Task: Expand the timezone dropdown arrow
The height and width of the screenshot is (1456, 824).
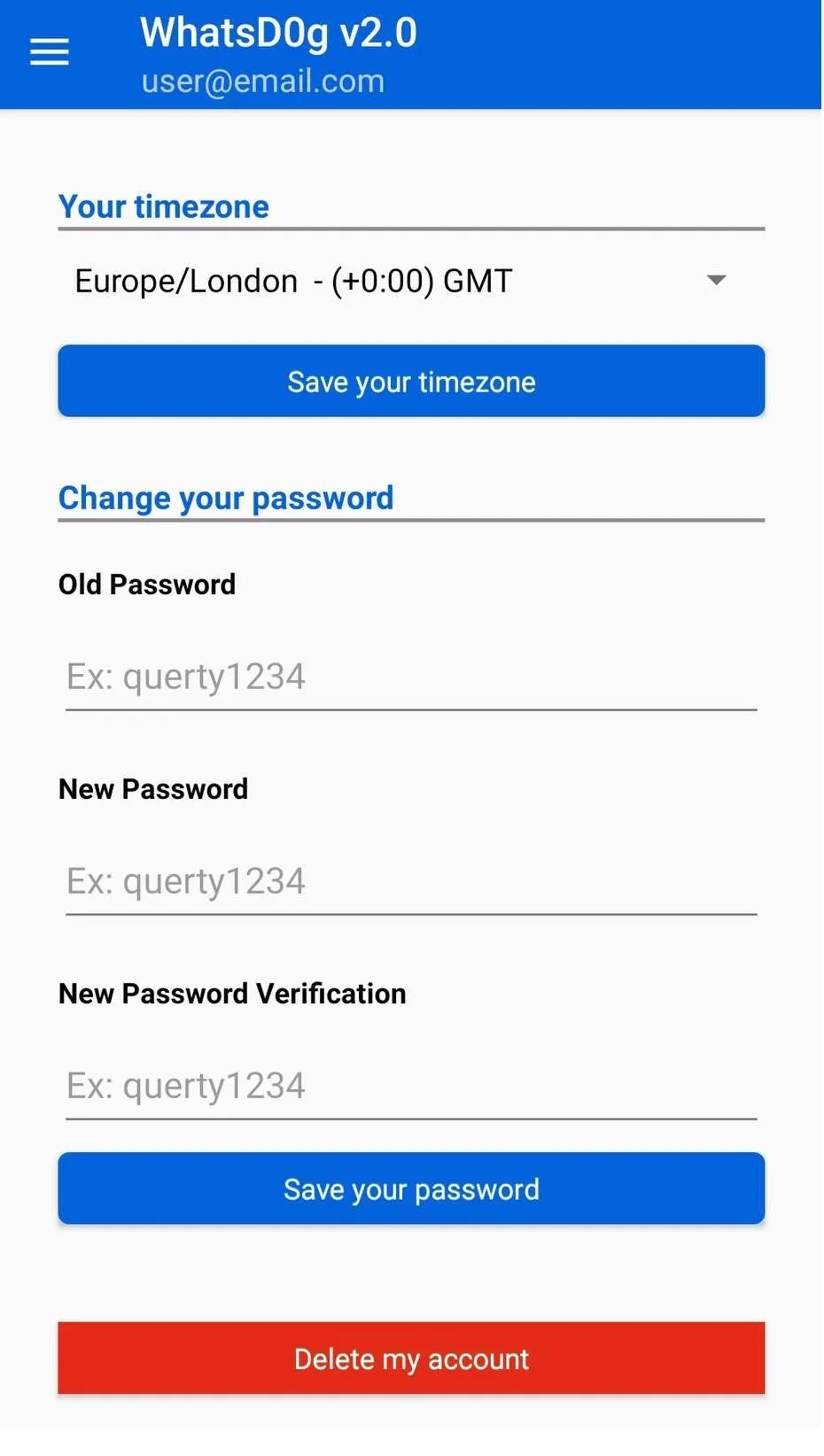Action: click(716, 281)
